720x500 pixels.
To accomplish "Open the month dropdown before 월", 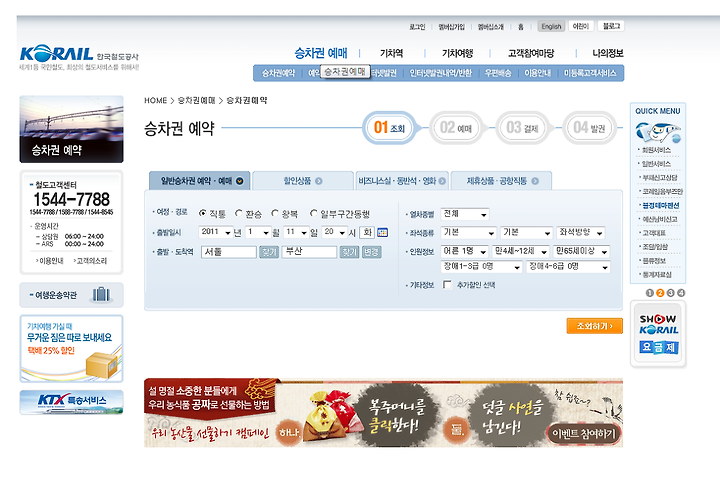I will 259,232.
